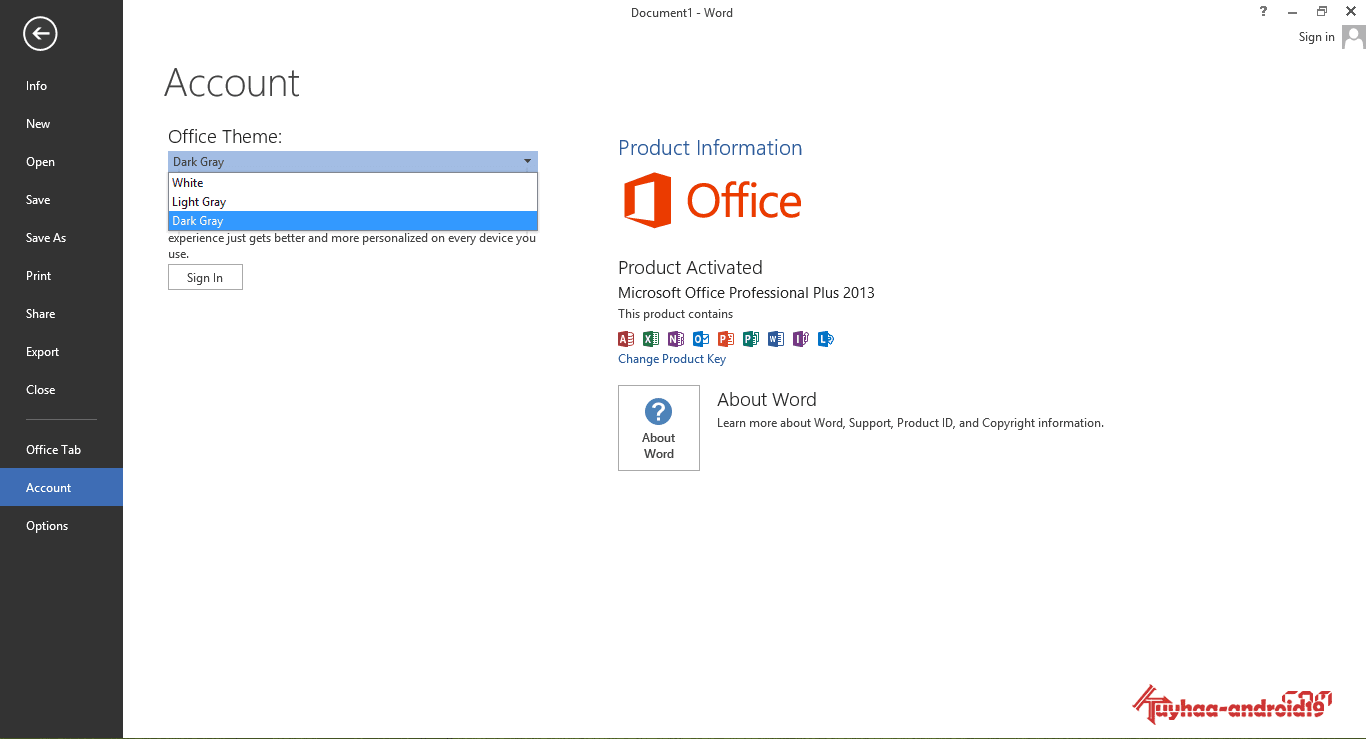Open the Info tab in sidebar

coord(61,86)
